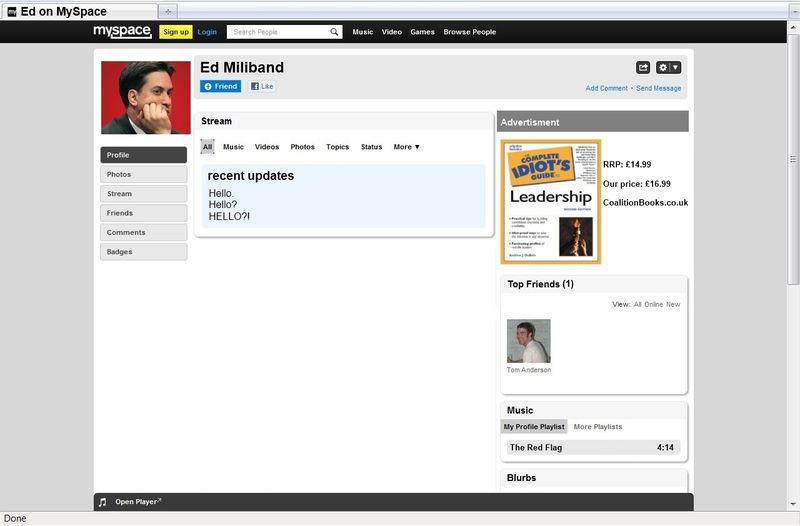Click the Top Friends (1) heading
800x526 pixels.
(x=540, y=284)
